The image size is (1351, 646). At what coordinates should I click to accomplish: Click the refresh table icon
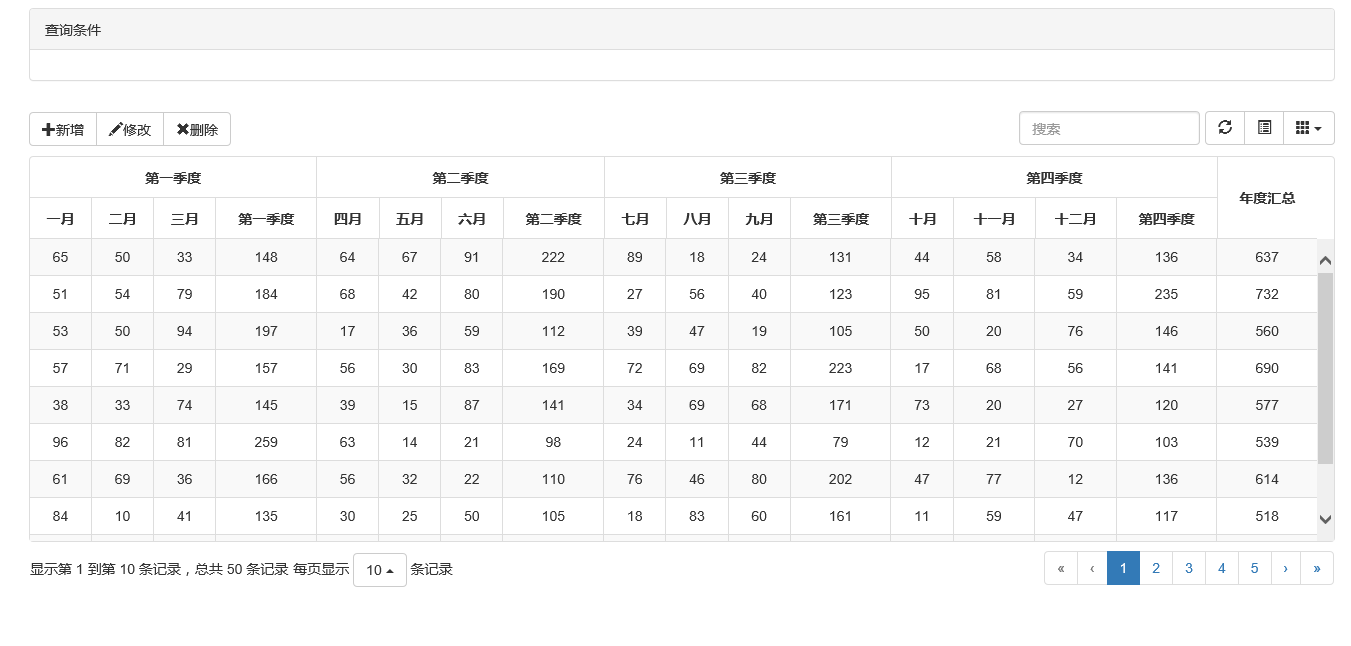pyautogui.click(x=1224, y=128)
